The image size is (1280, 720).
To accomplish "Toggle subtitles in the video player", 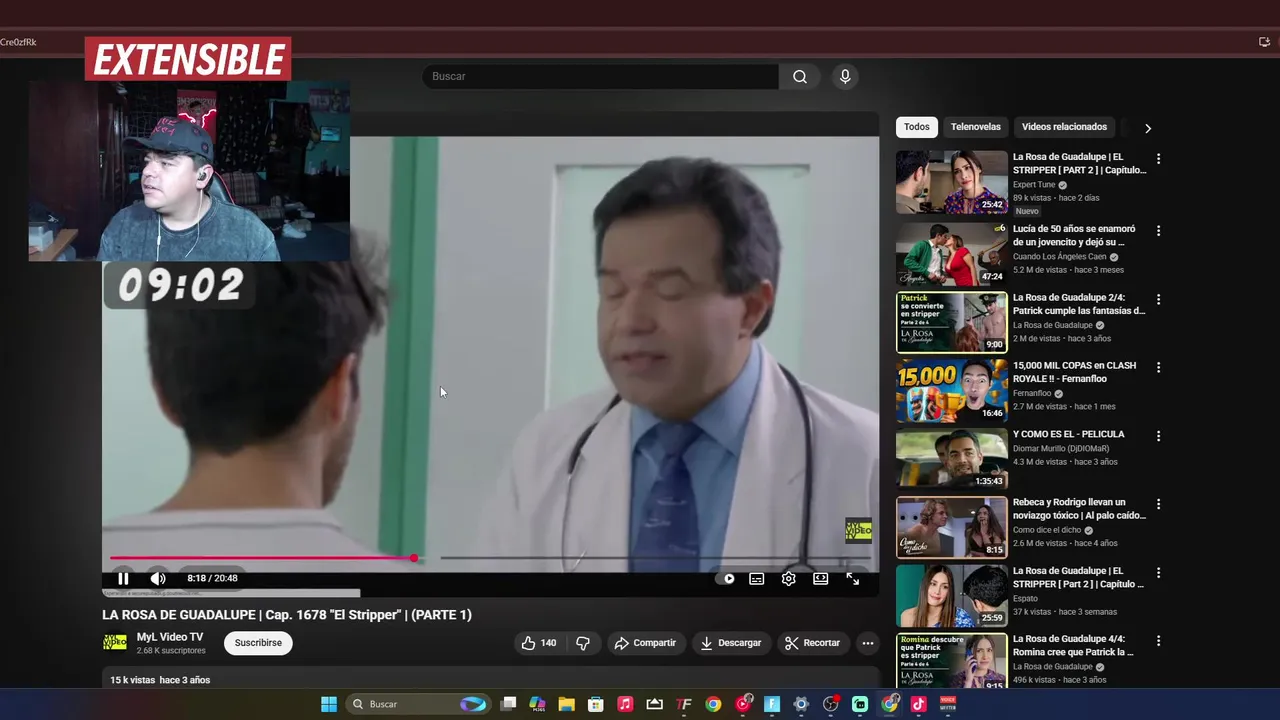I will pos(757,578).
